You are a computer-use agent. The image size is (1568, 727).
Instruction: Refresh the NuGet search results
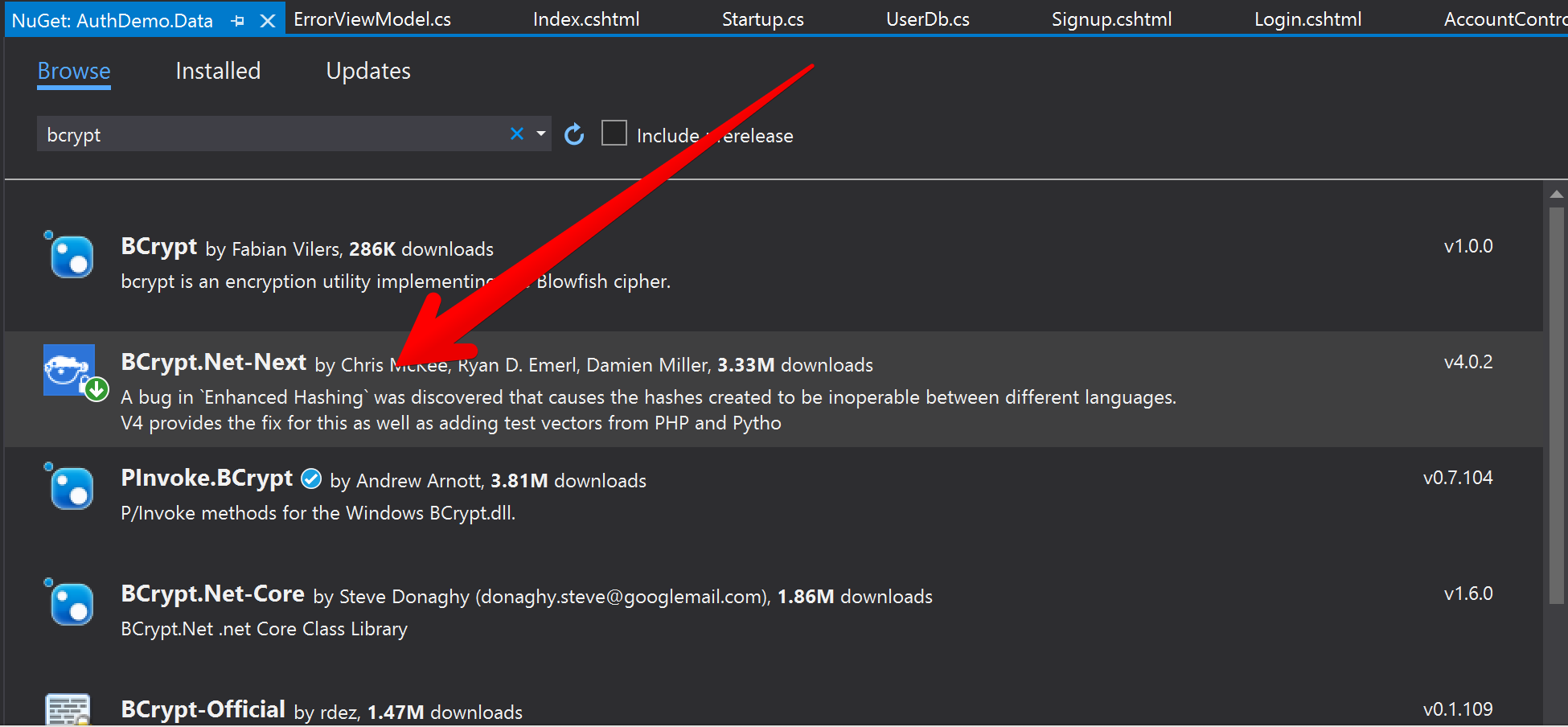(x=574, y=134)
